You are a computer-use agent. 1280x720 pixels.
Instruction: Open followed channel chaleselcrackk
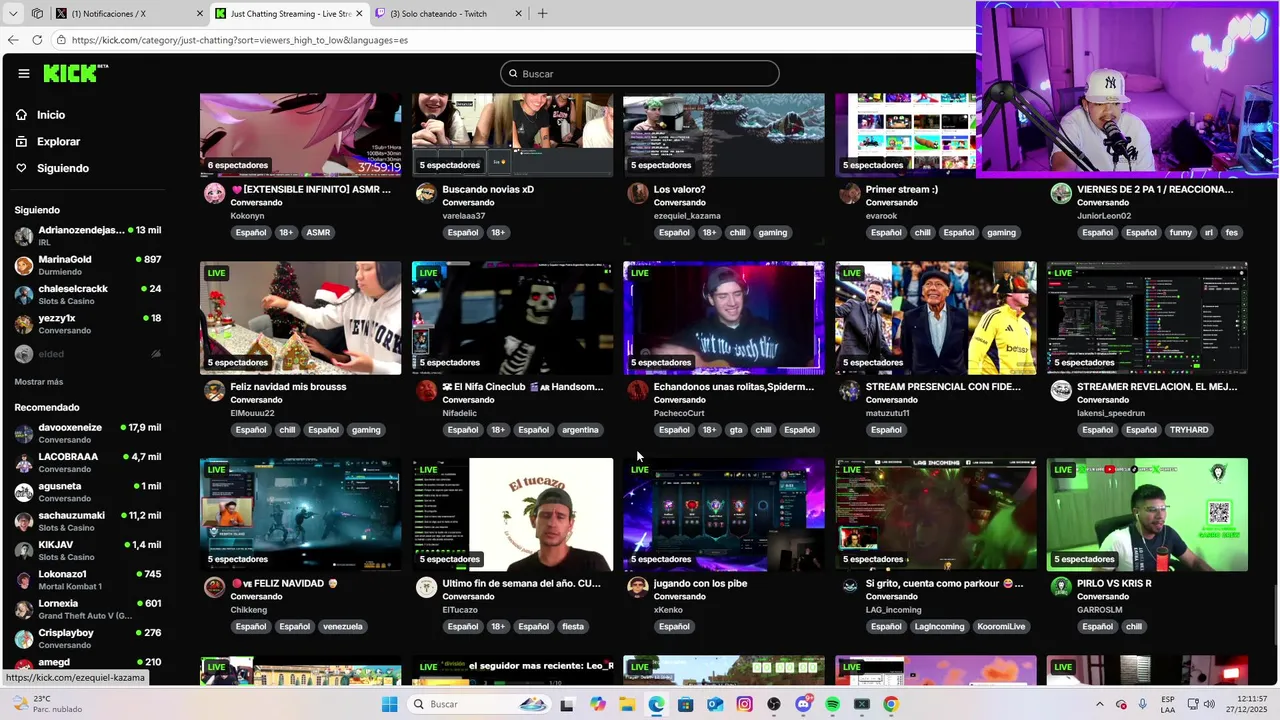[x=88, y=294]
